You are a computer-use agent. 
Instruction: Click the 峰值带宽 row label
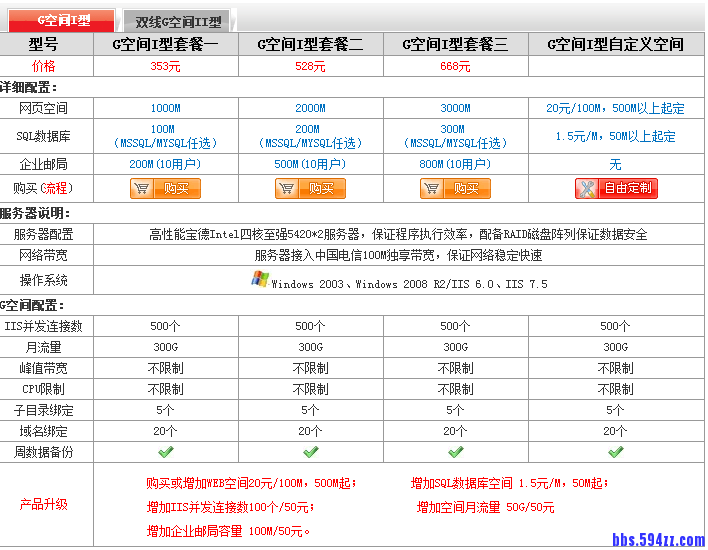(x=43, y=368)
